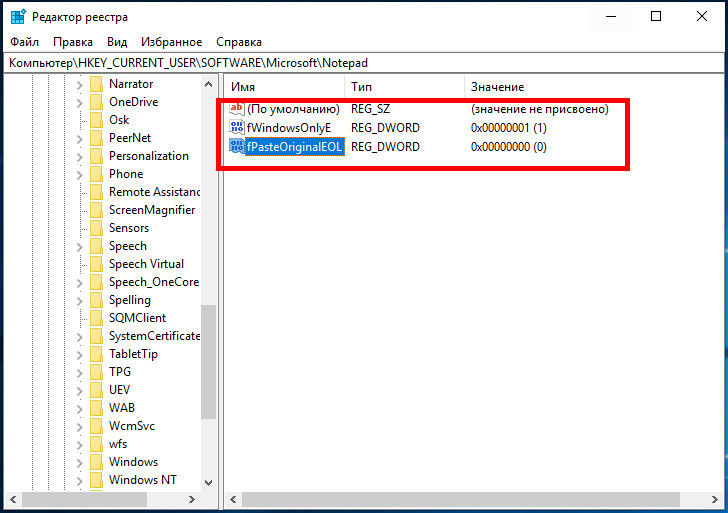Select the (По умолчанию) value name

[x=293, y=109]
